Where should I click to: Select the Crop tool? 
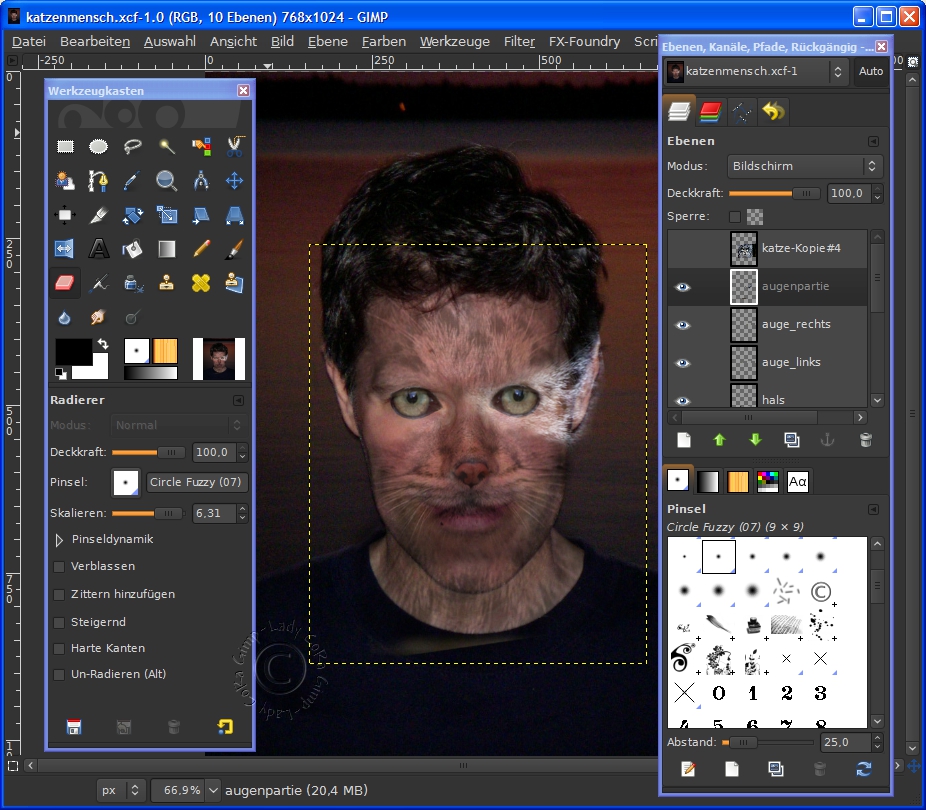[99, 215]
